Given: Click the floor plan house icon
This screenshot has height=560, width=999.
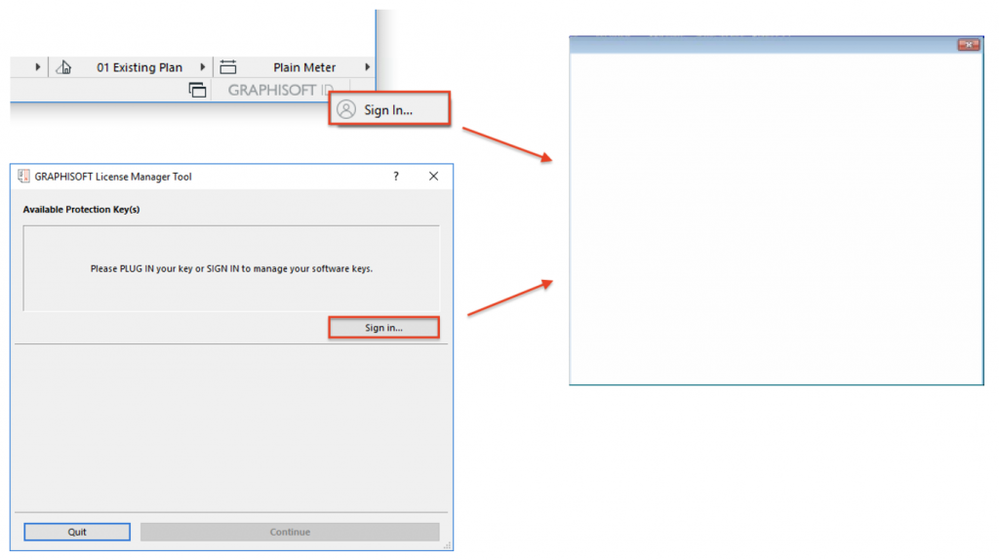Looking at the screenshot, I should [x=64, y=67].
